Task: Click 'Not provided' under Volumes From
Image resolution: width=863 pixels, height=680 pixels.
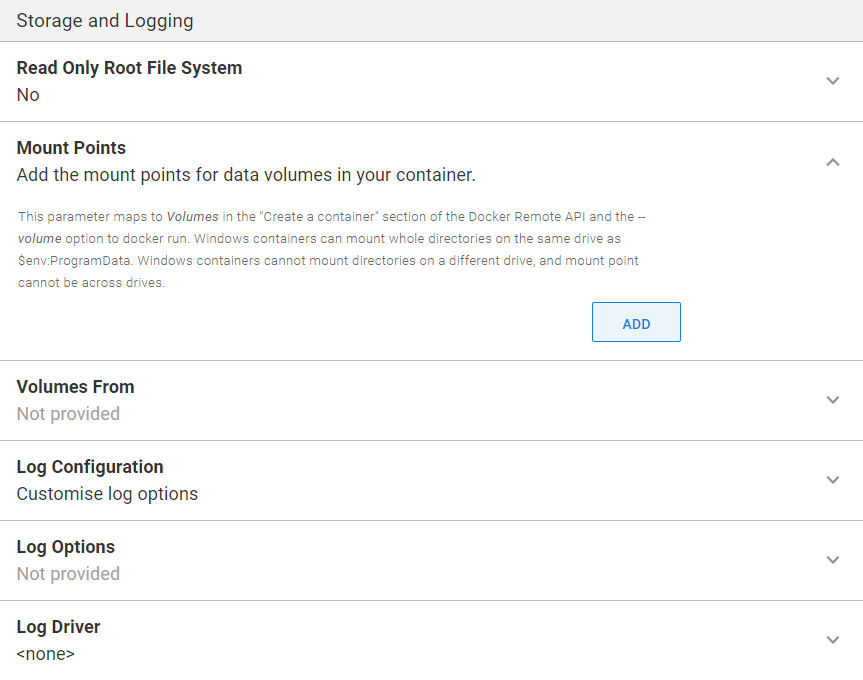Action: point(68,413)
